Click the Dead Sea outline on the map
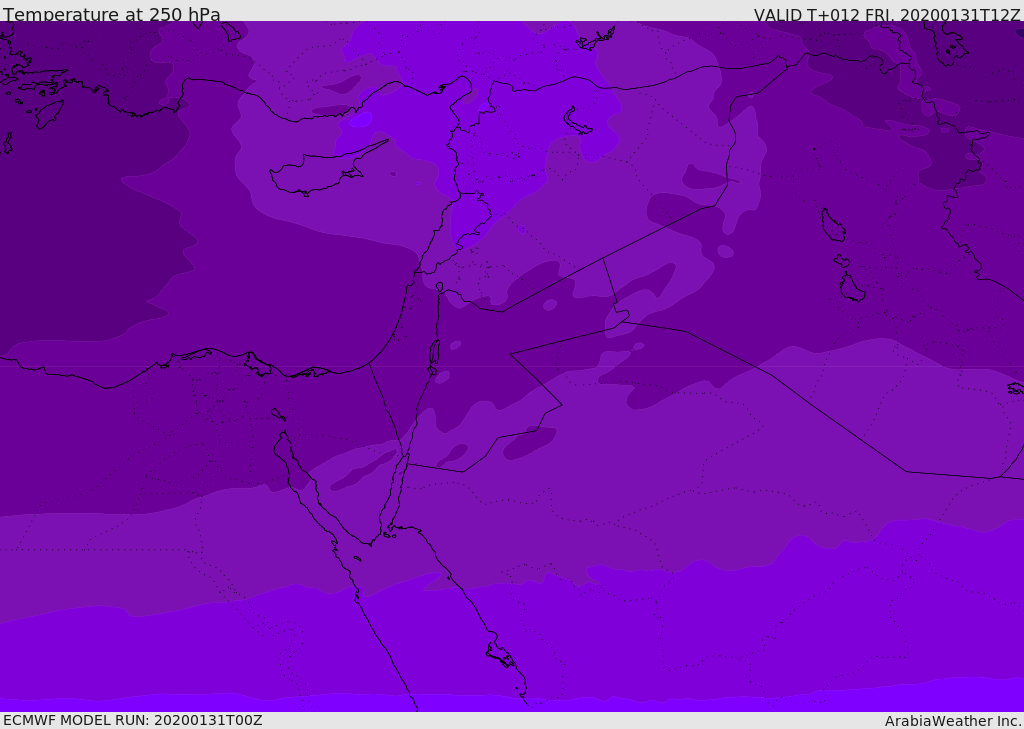 click(434, 357)
